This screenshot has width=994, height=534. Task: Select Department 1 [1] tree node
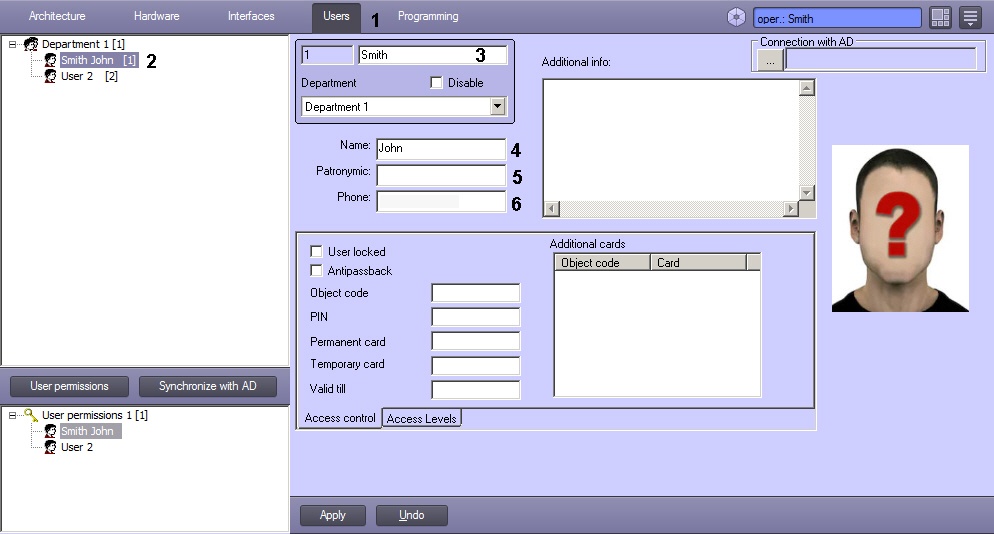(x=83, y=44)
